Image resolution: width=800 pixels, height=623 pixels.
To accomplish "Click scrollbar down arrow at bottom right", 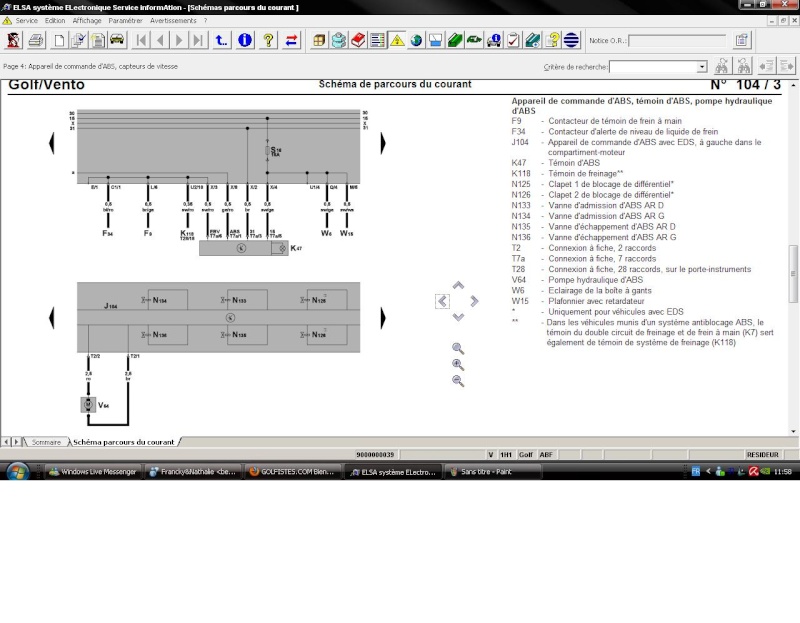I will tap(793, 432).
